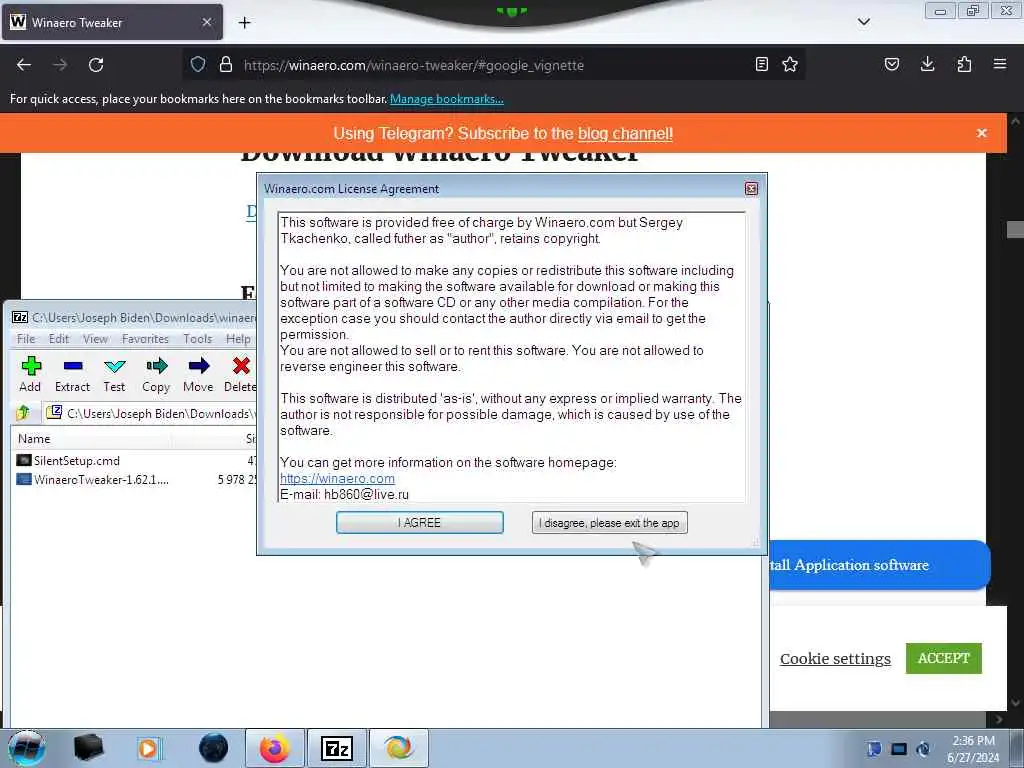This screenshot has height=768, width=1024.
Task: Open 7-Zip Help menu
Action: click(x=238, y=339)
